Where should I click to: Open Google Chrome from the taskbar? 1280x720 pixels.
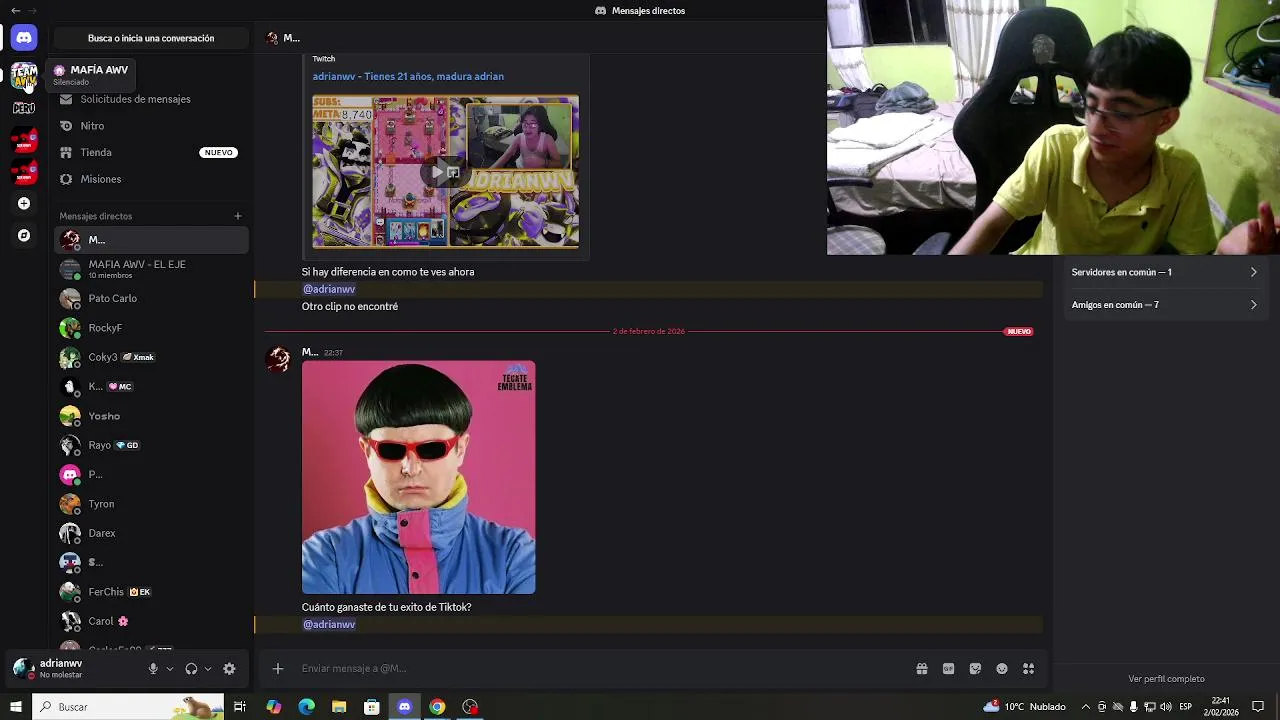(437, 707)
